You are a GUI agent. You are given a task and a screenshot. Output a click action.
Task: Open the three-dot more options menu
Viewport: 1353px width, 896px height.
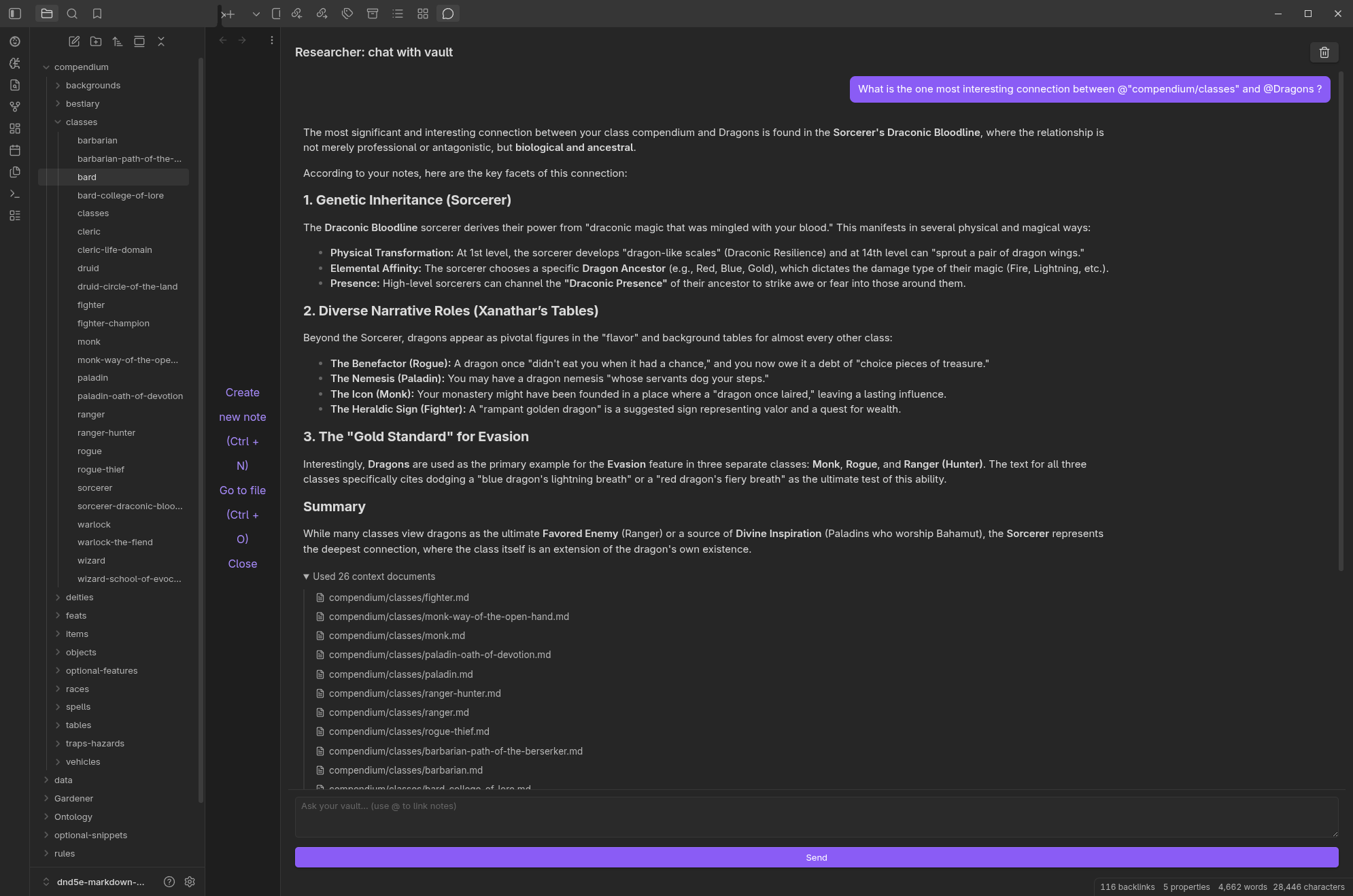coord(270,39)
